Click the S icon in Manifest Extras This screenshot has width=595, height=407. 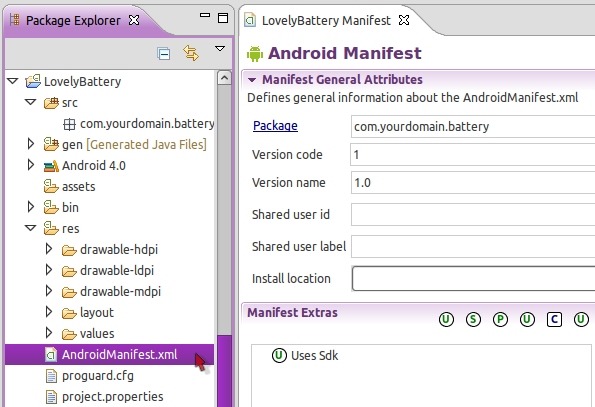tap(473, 319)
